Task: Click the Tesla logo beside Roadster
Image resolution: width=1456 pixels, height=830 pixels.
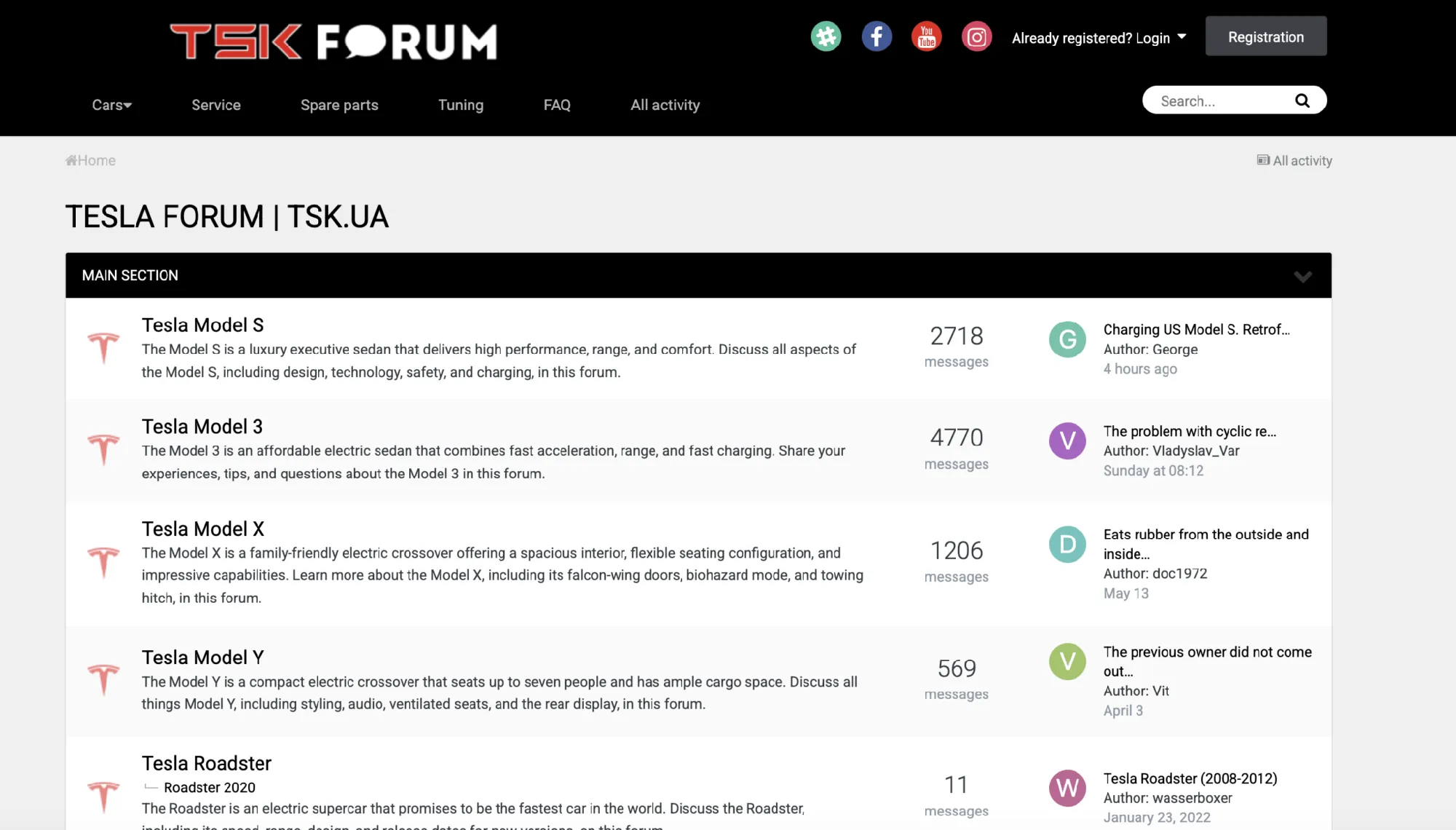Action: pos(103,797)
